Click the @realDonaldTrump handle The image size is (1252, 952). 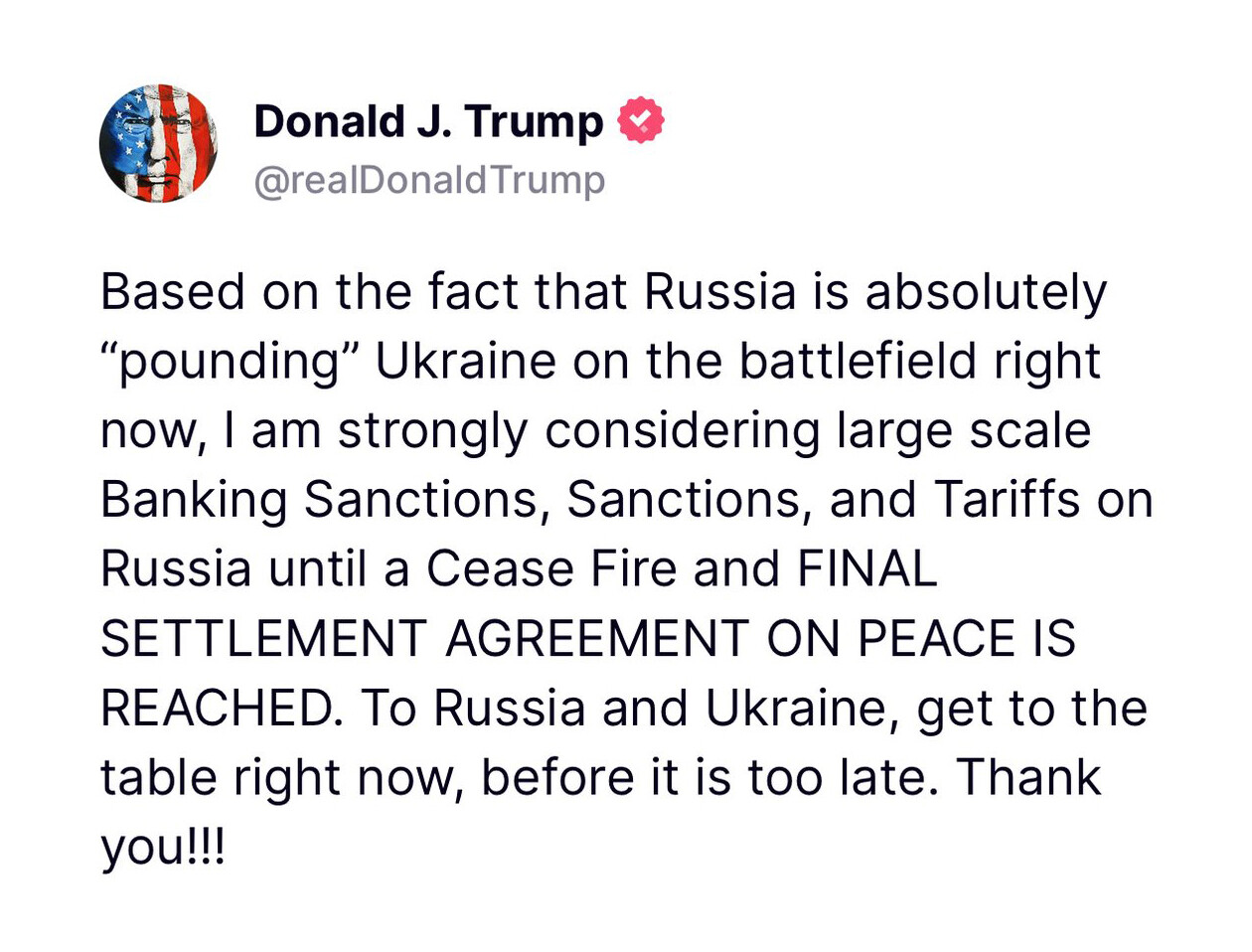pos(429,180)
